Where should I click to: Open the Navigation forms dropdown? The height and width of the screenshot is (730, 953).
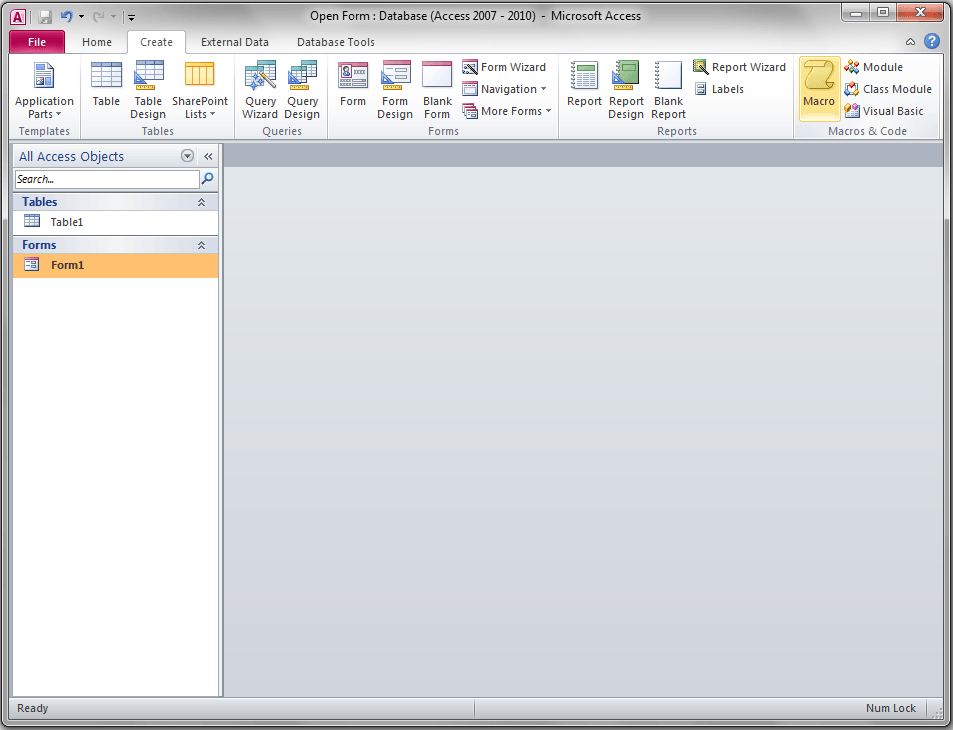[x=504, y=89]
